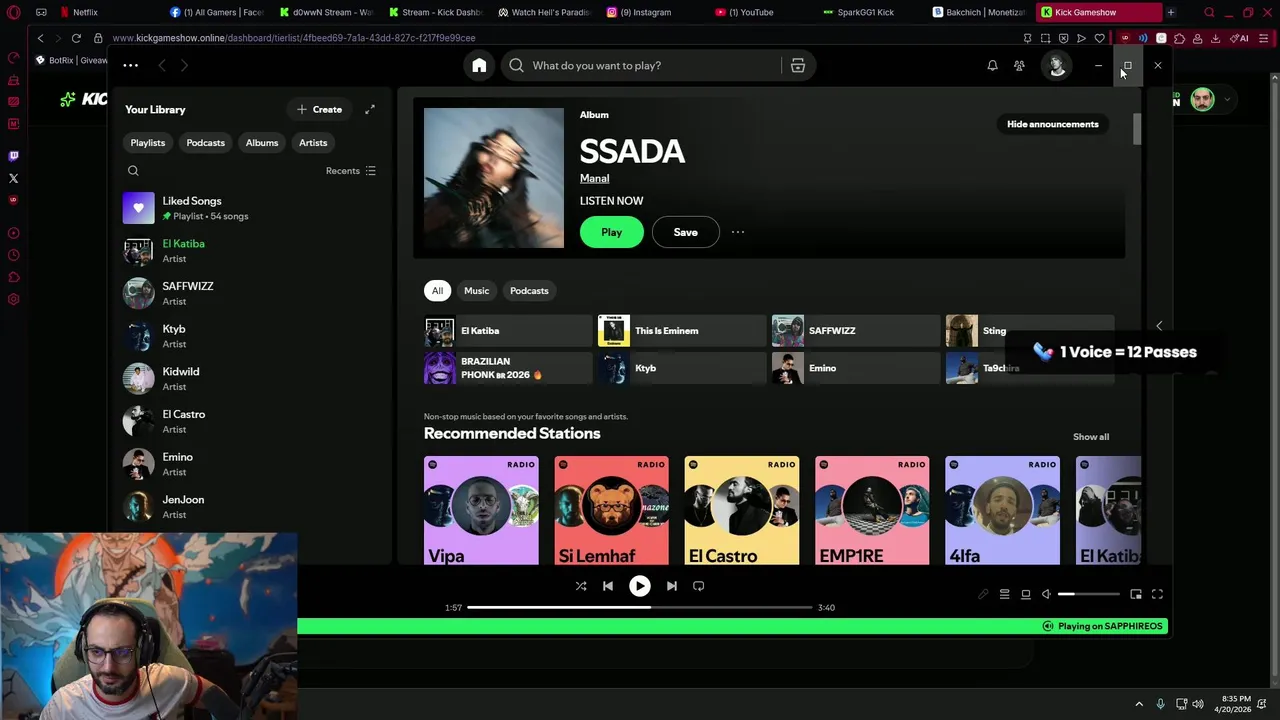This screenshot has width=1280, height=720.
Task: Collapse the right side panel chevron
Action: click(x=1159, y=326)
